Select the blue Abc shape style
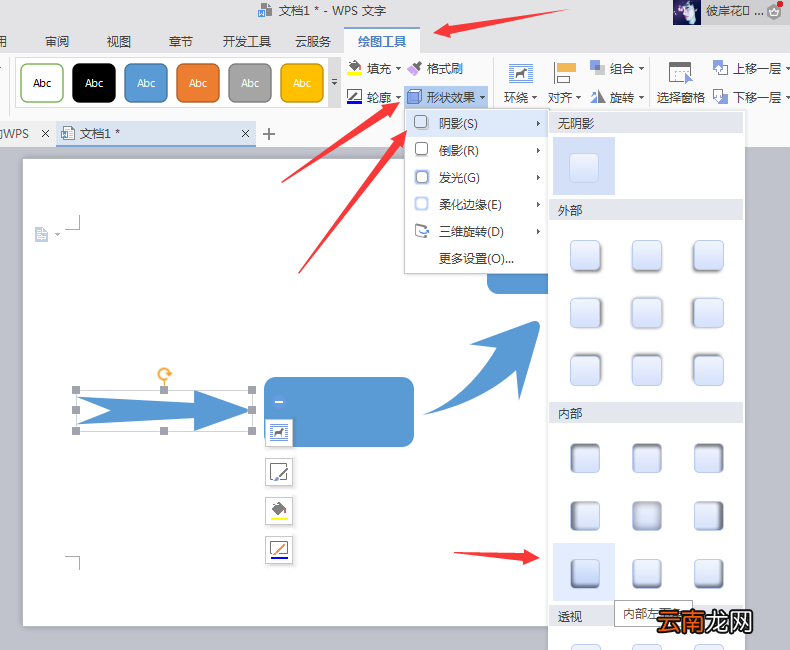 tap(146, 83)
